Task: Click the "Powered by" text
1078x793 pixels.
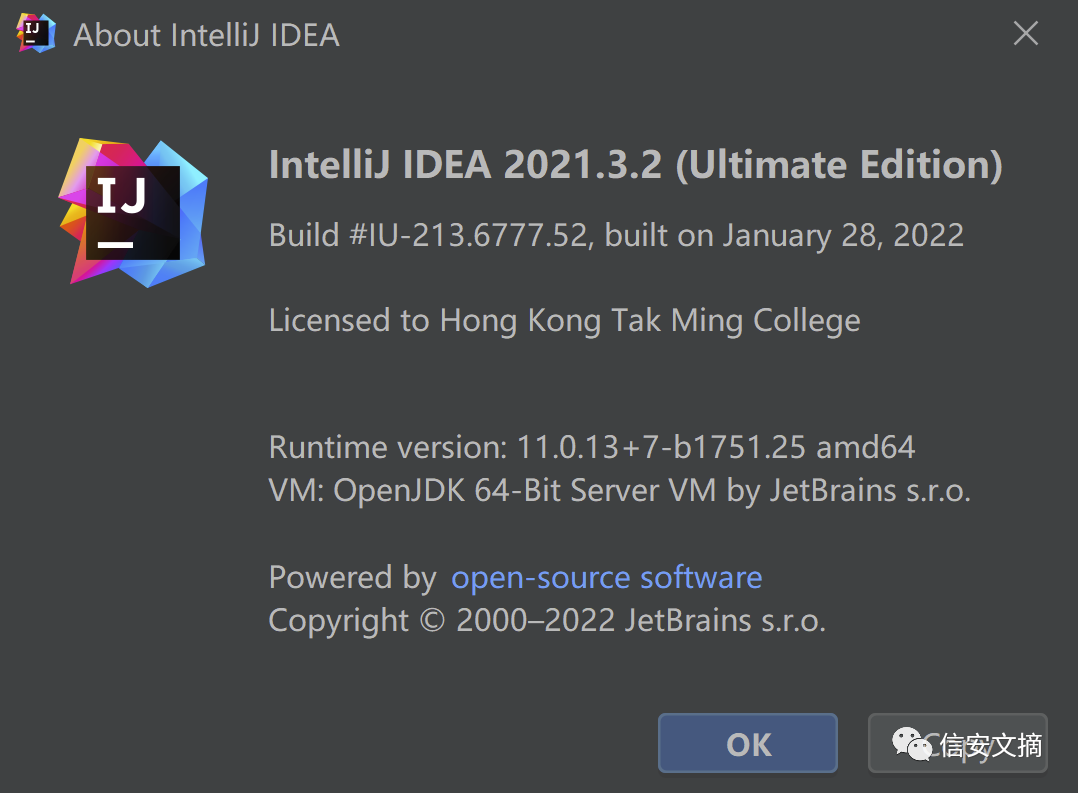Action: pos(352,578)
